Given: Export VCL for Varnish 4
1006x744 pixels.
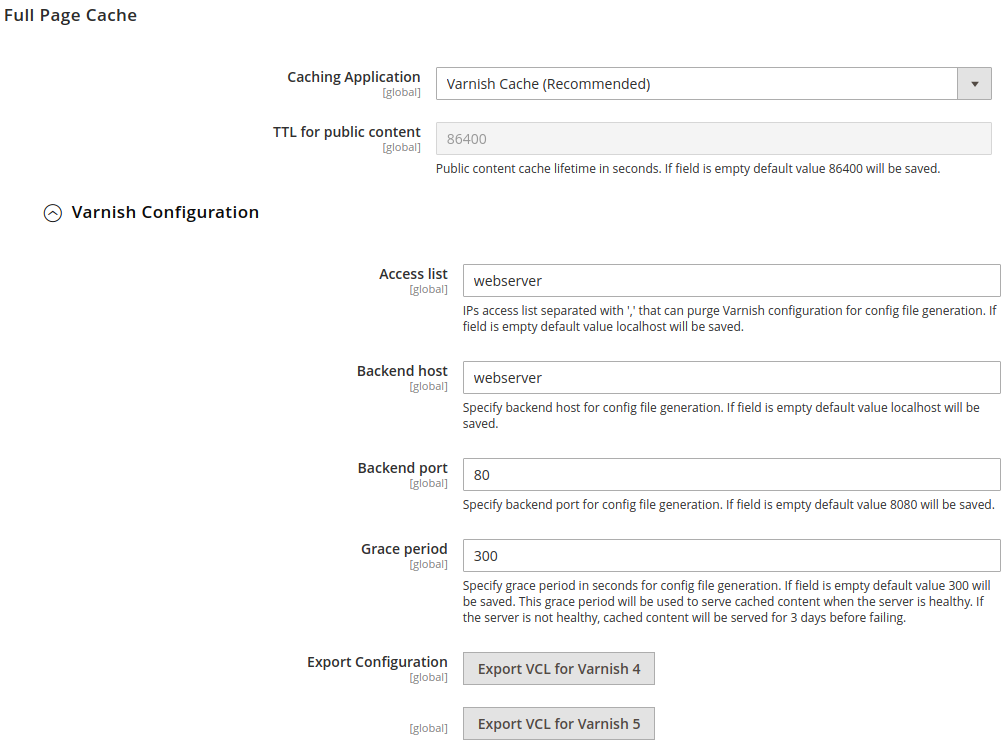Looking at the screenshot, I should click(559, 668).
